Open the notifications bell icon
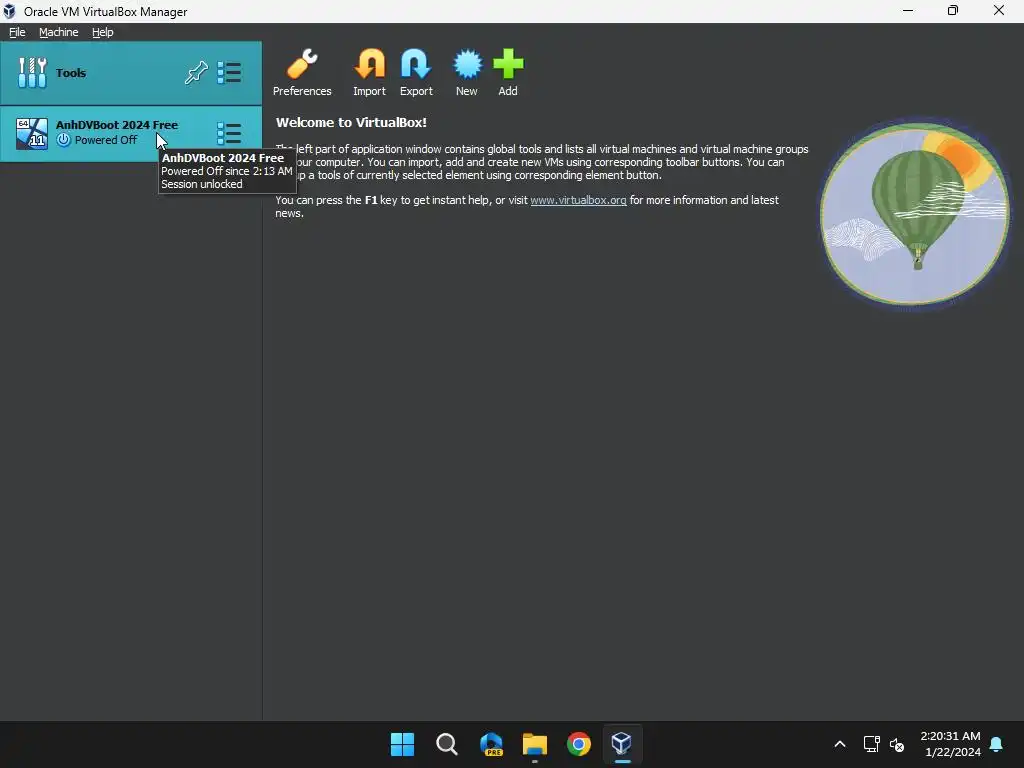The image size is (1024, 768). pos(997,744)
